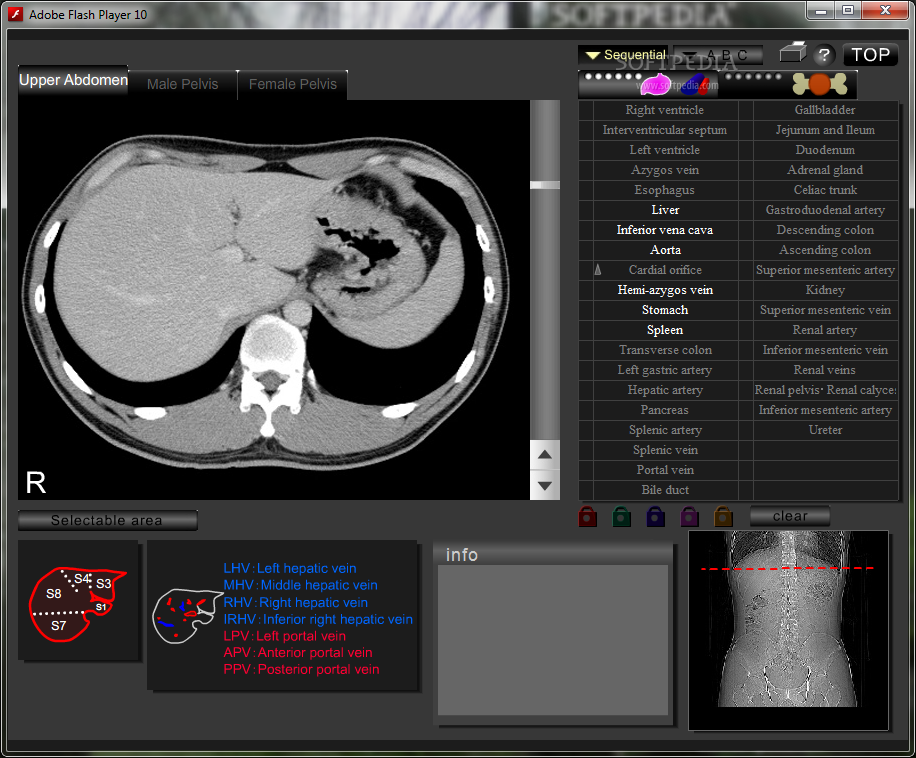Image resolution: width=916 pixels, height=758 pixels.
Task: Switch to the Female Pelvis tab
Action: point(293,84)
